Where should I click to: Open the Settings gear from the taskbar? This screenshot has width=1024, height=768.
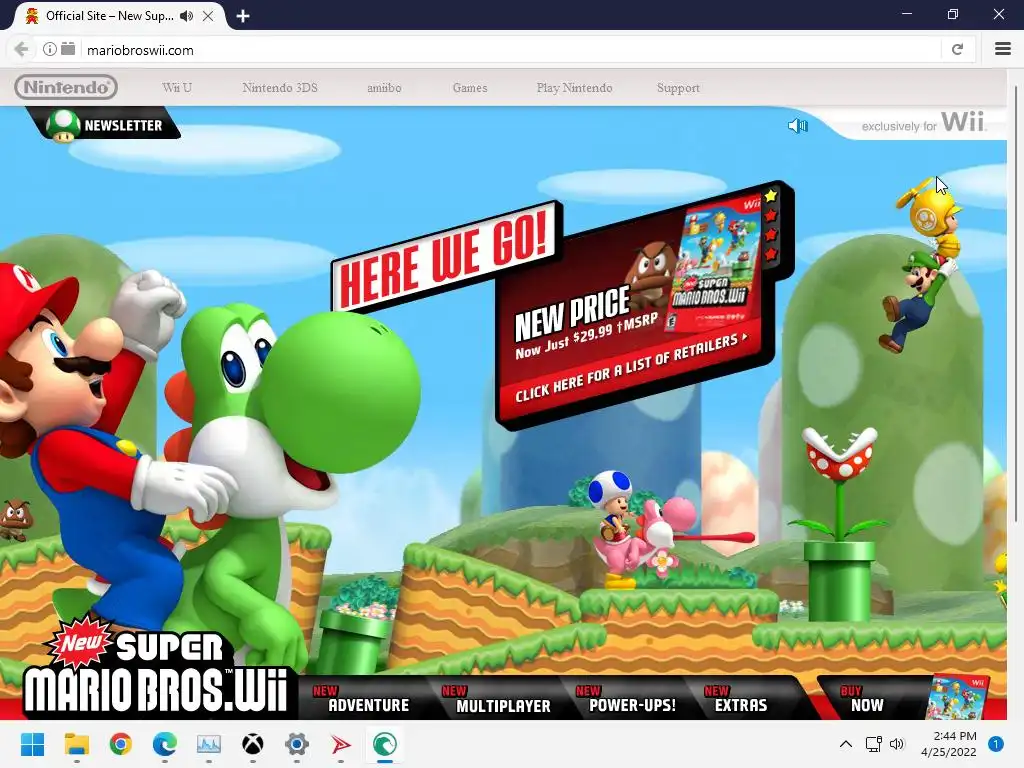pyautogui.click(x=296, y=744)
